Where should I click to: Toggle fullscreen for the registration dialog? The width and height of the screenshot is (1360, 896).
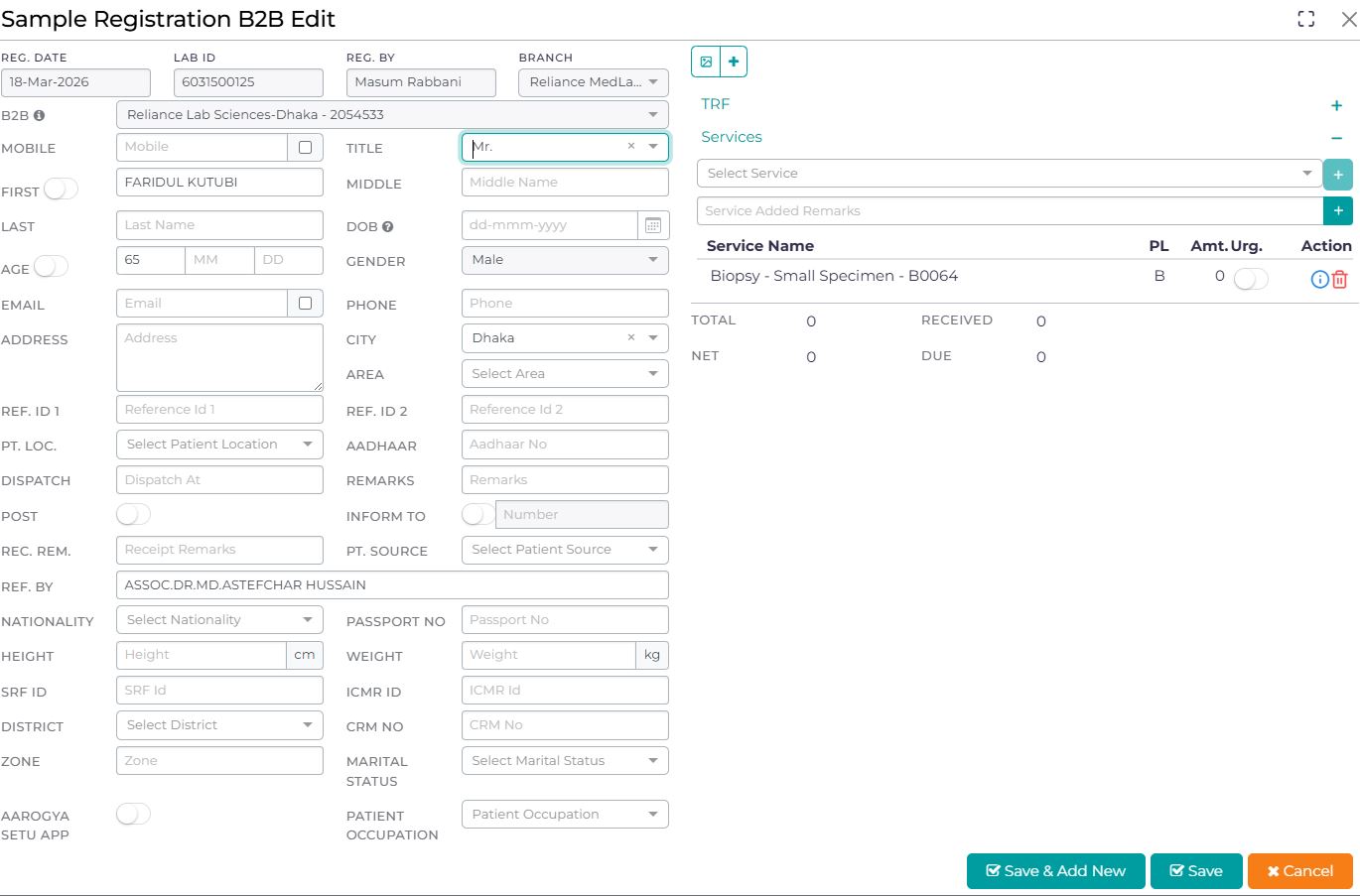1306,19
